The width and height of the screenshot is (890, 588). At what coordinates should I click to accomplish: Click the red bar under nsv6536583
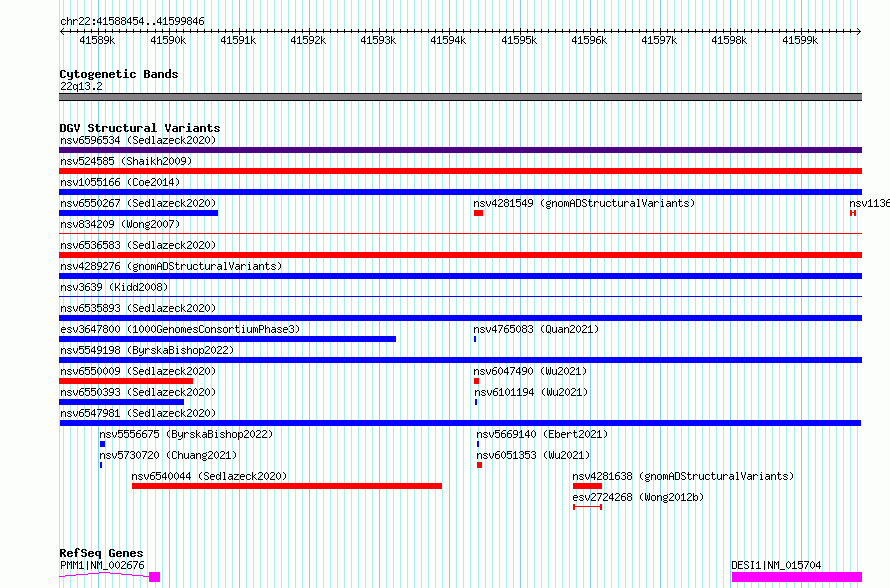point(460,255)
